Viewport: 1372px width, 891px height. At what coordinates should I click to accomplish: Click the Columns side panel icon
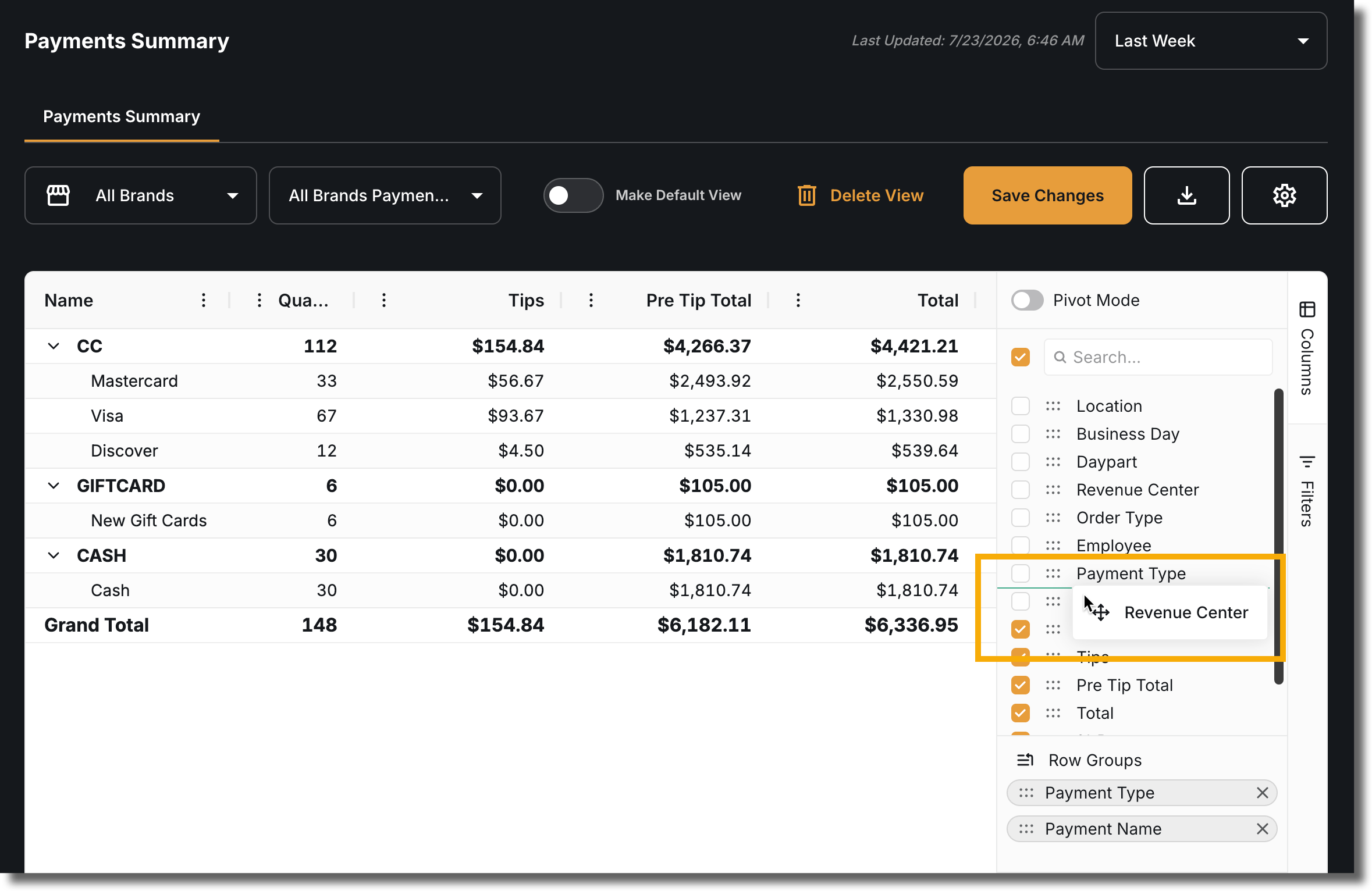pos(1307,309)
